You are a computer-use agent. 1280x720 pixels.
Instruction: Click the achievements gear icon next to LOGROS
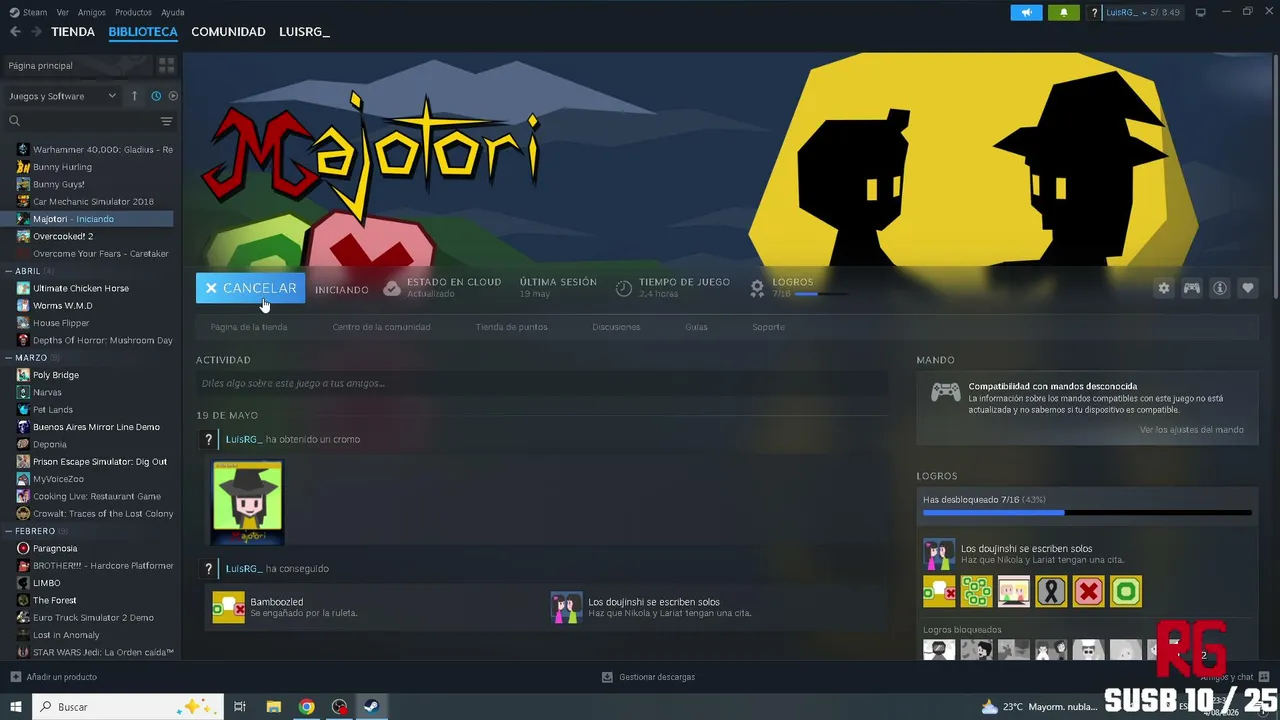click(757, 288)
